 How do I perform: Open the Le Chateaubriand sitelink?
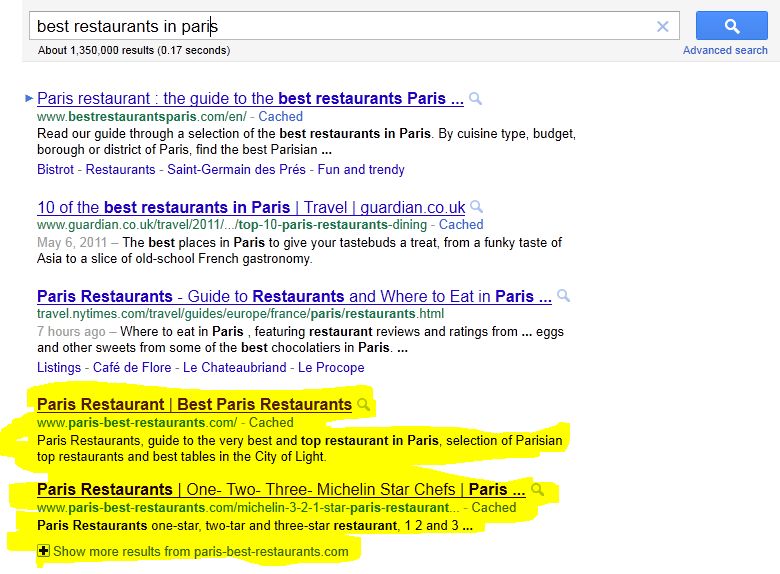click(x=235, y=368)
